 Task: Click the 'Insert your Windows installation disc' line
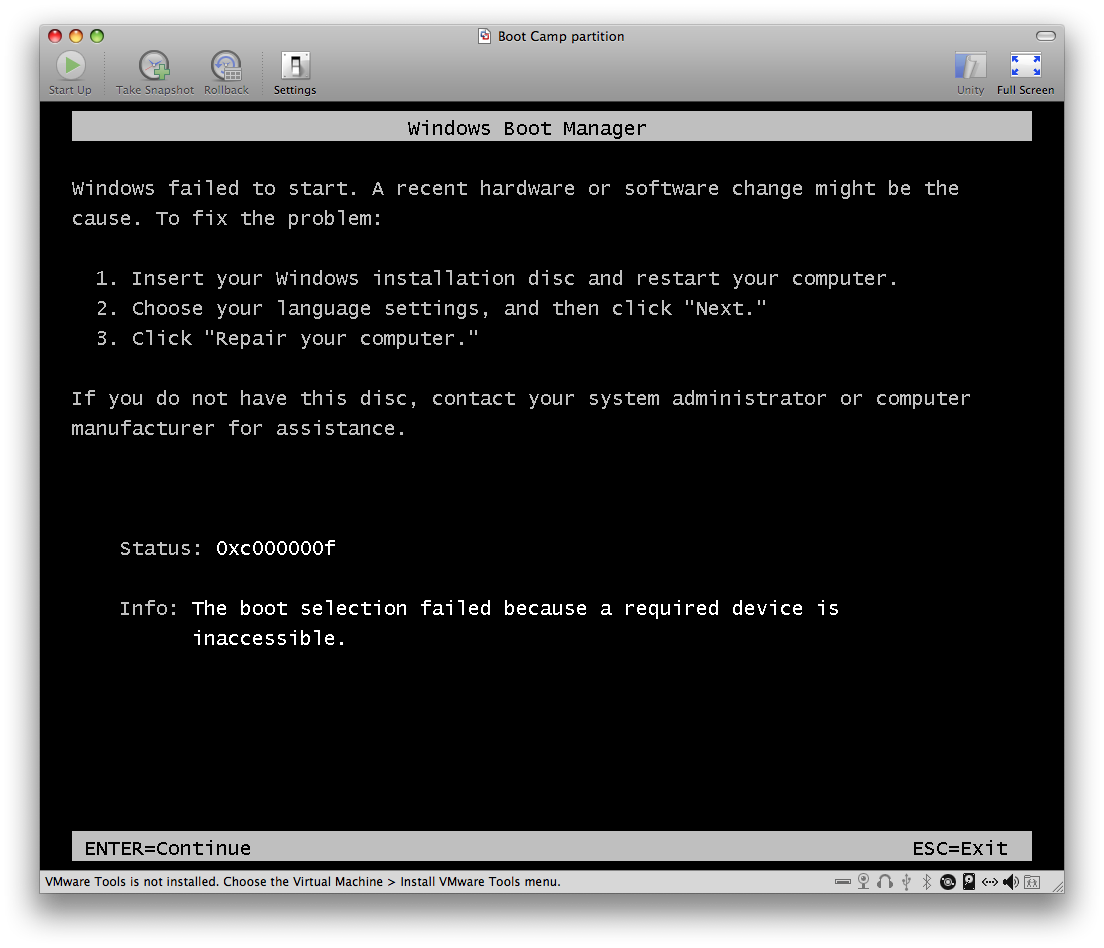pos(497,278)
